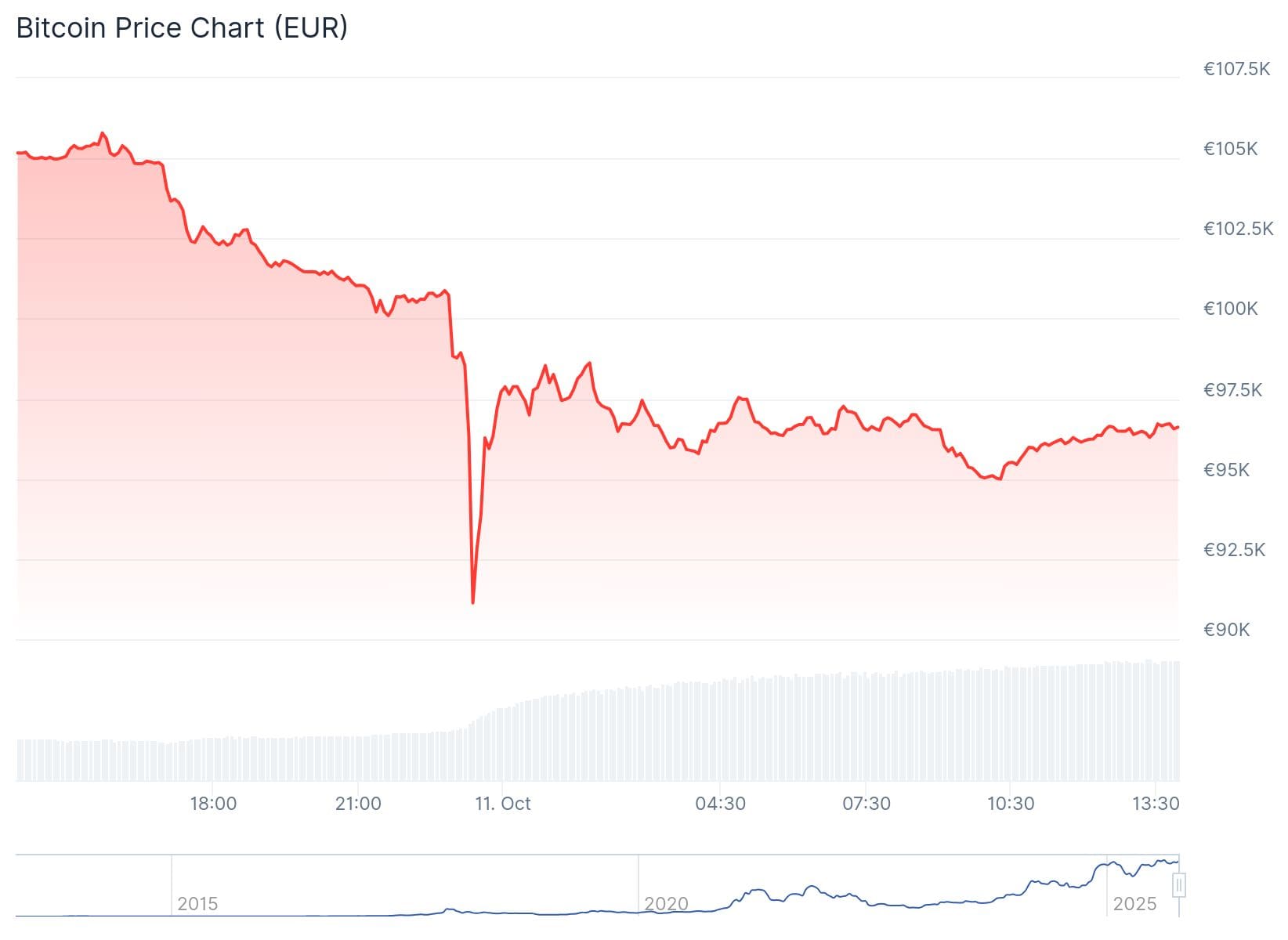Click the €92.5K price axis label
Screen dimensions: 1288x940
point(1234,550)
